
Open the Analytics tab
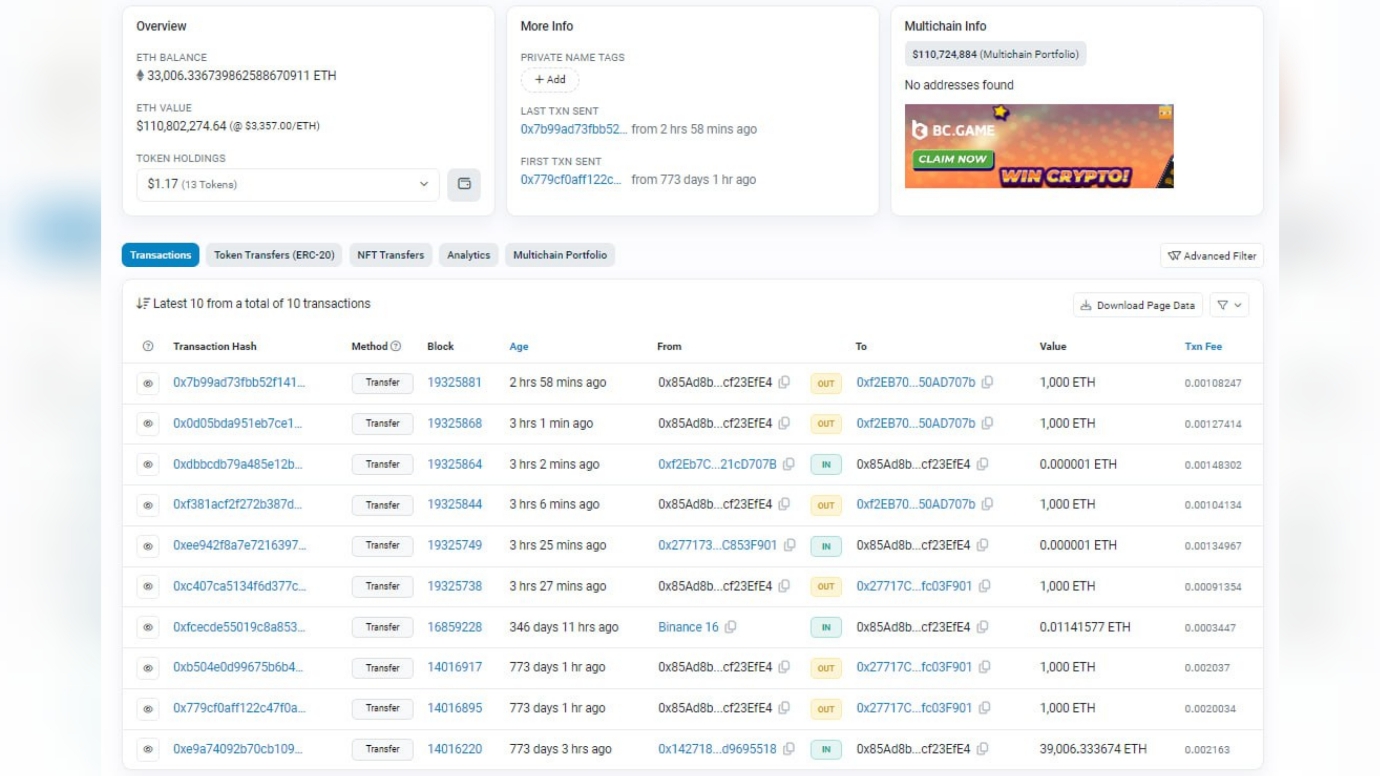(469, 255)
